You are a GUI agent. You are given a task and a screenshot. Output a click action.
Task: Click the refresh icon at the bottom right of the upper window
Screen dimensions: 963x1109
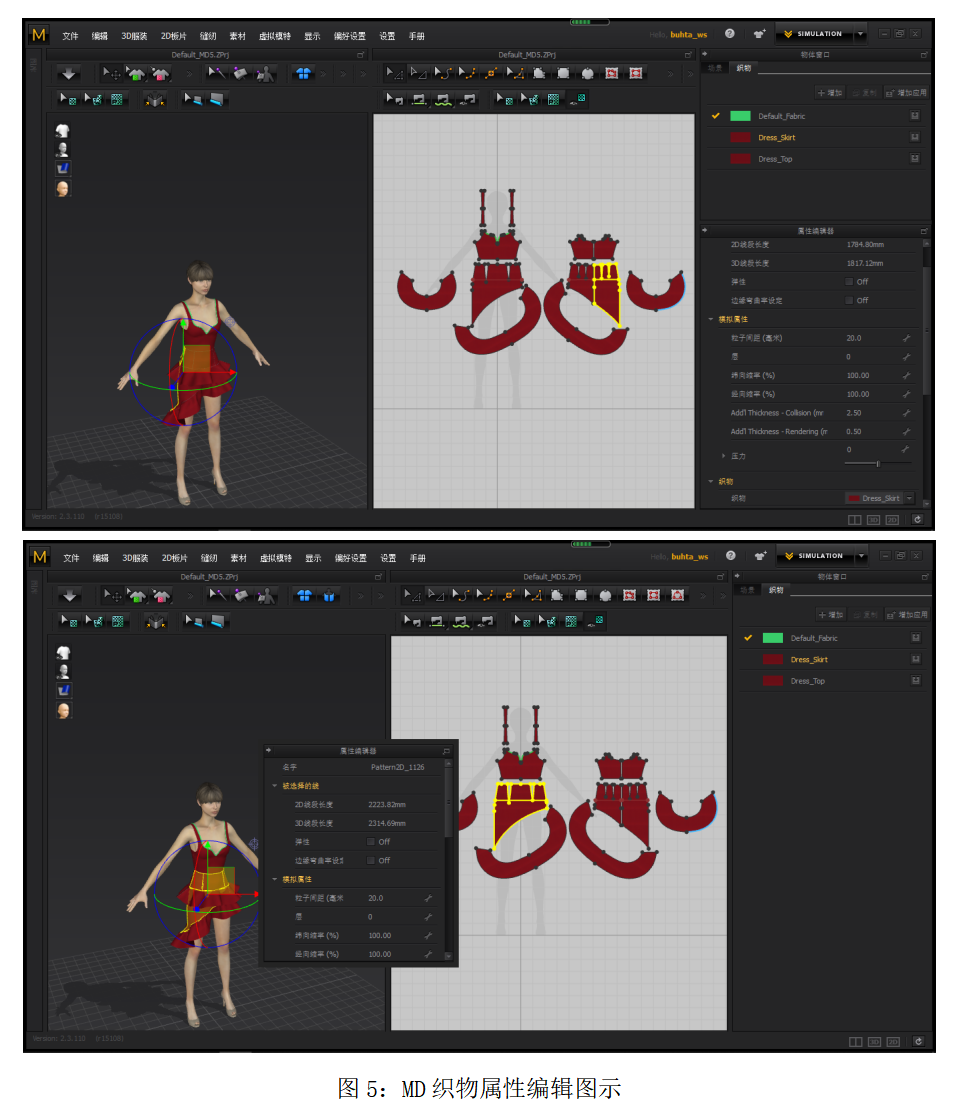point(917,519)
